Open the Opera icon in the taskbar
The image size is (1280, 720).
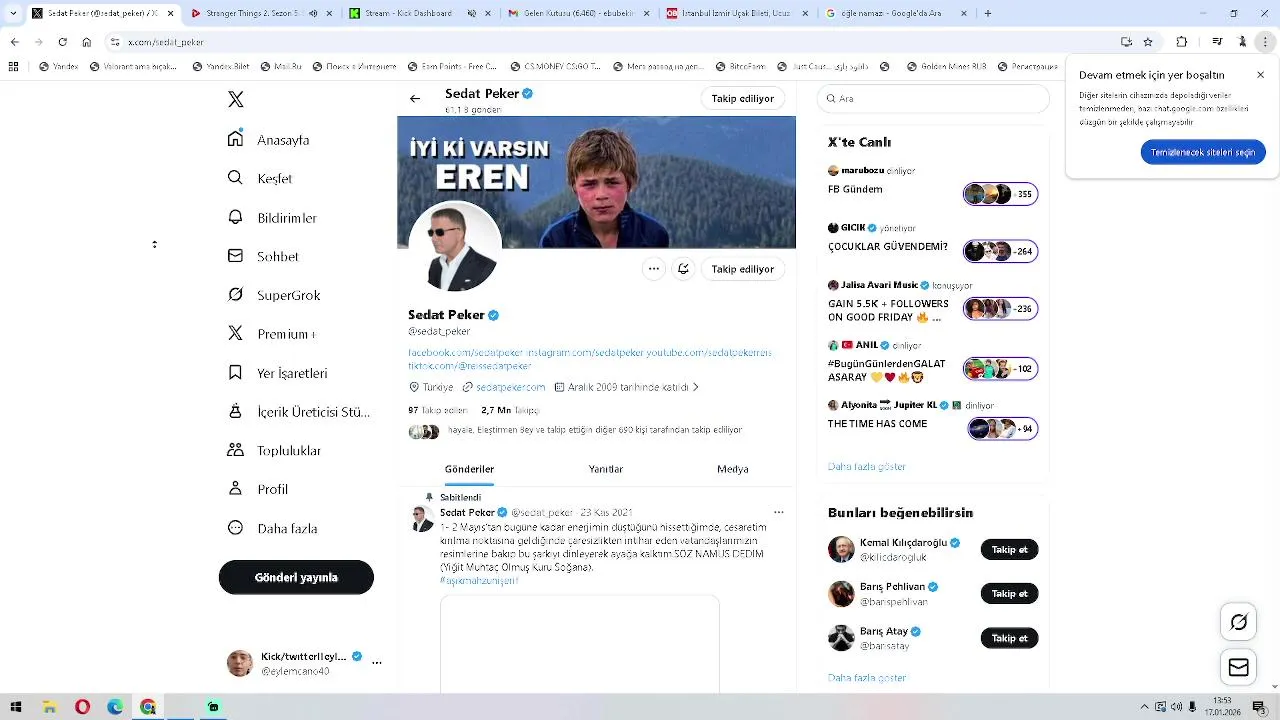pos(82,707)
